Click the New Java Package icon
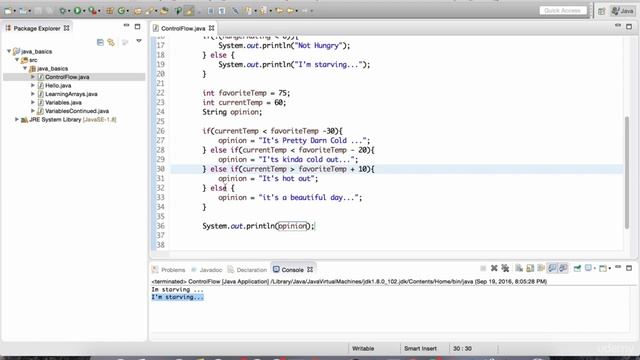 tap(109, 11)
